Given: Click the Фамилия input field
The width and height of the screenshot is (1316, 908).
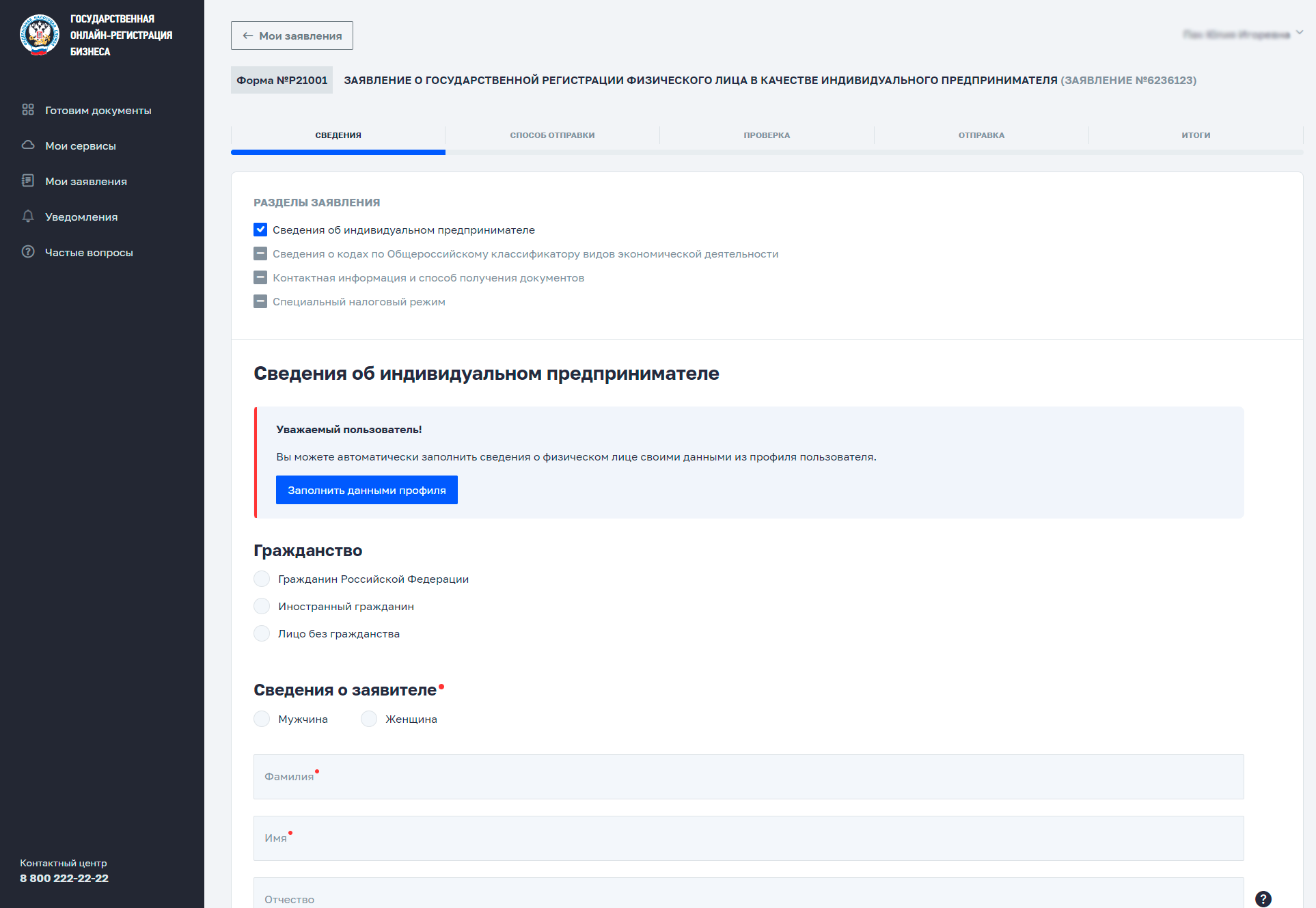Looking at the screenshot, I should coord(748,777).
